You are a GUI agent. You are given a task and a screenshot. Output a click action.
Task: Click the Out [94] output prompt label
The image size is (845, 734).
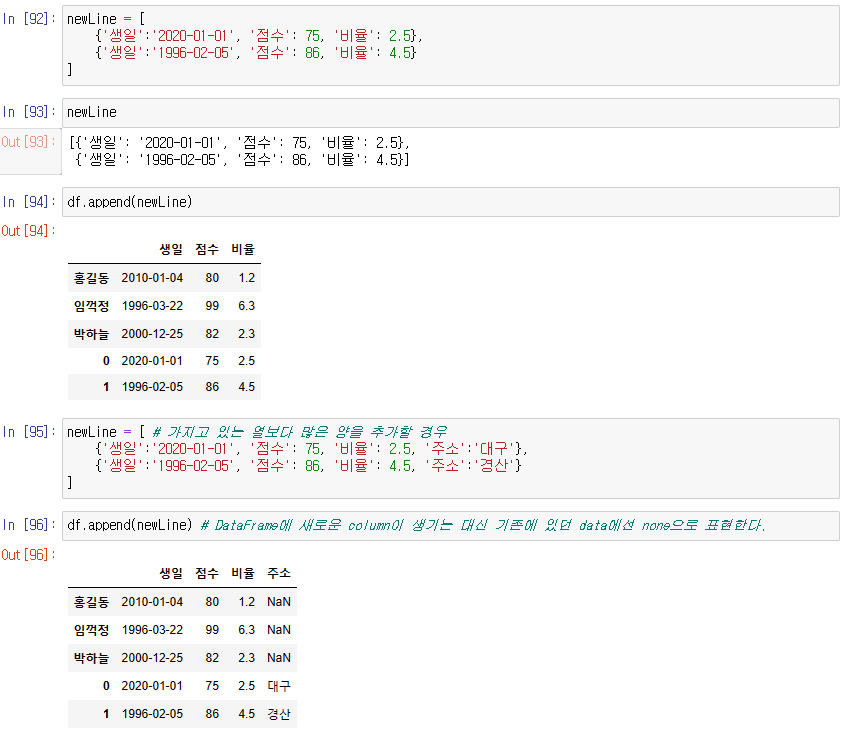point(28,231)
